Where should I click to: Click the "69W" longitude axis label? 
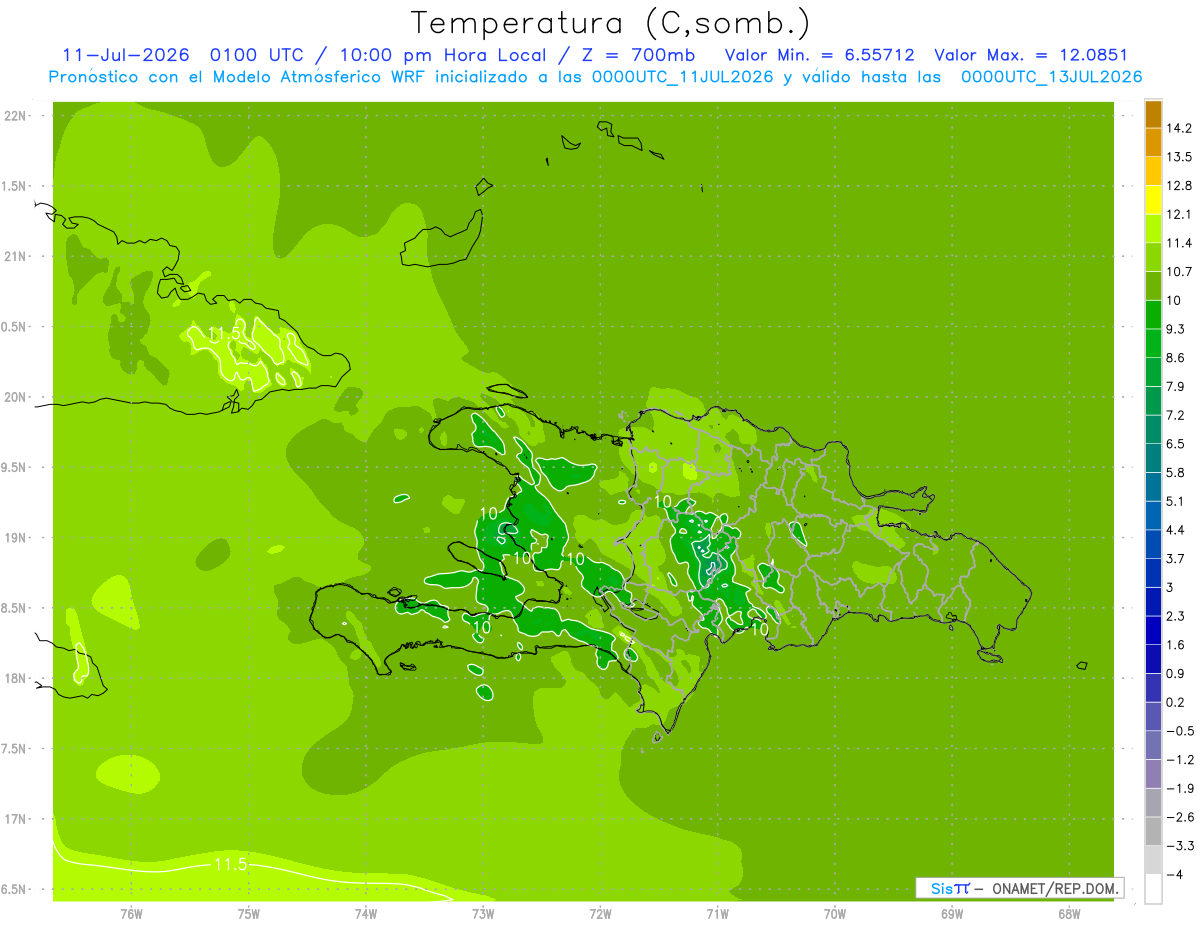952,914
